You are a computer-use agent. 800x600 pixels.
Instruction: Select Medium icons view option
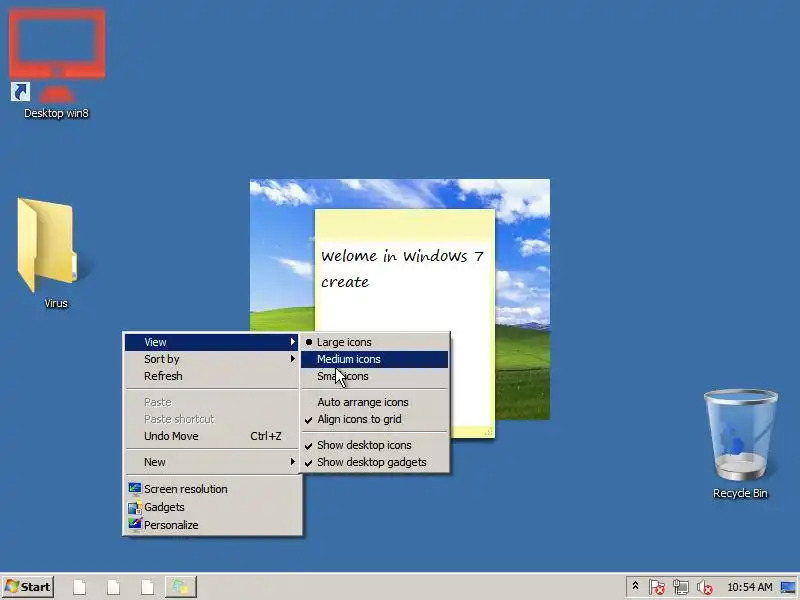pyautogui.click(x=374, y=359)
